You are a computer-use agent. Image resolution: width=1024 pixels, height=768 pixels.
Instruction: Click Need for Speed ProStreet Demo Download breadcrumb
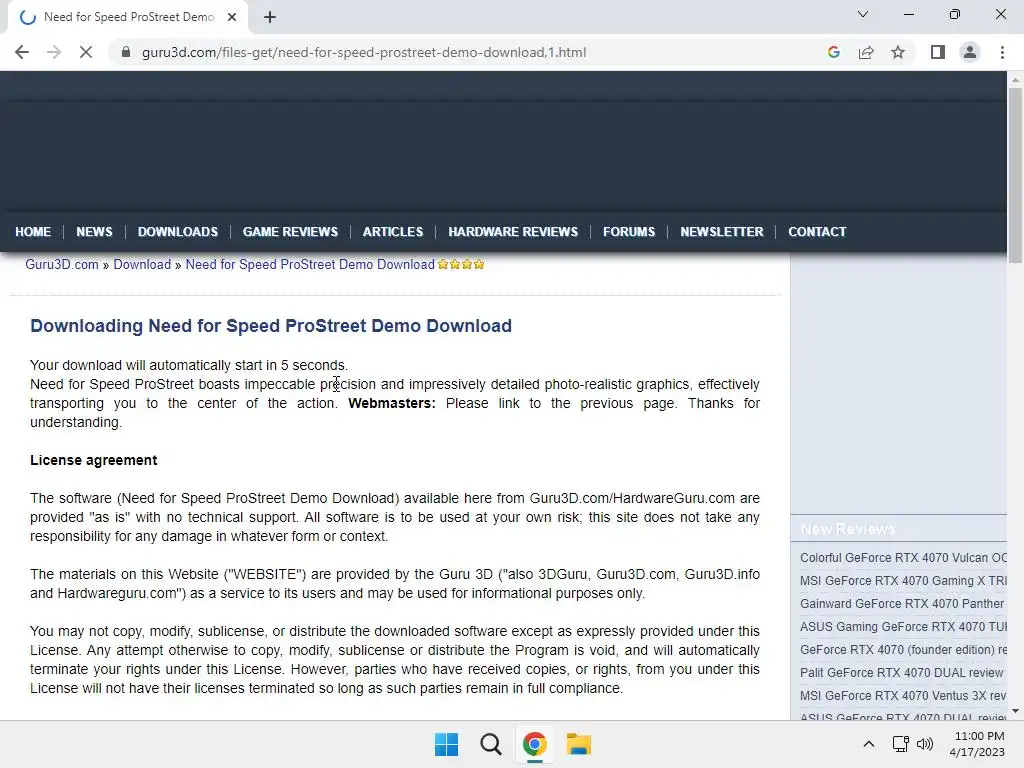[310, 264]
